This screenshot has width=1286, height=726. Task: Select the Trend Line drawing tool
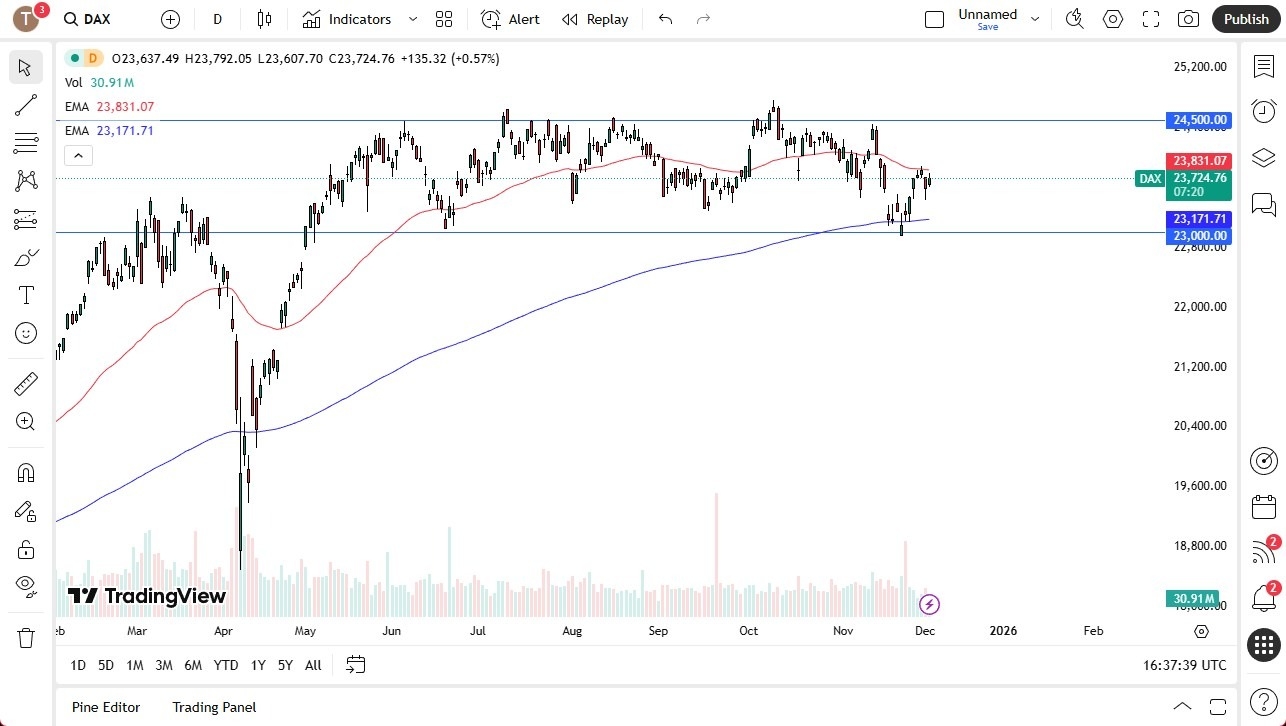pyautogui.click(x=26, y=105)
